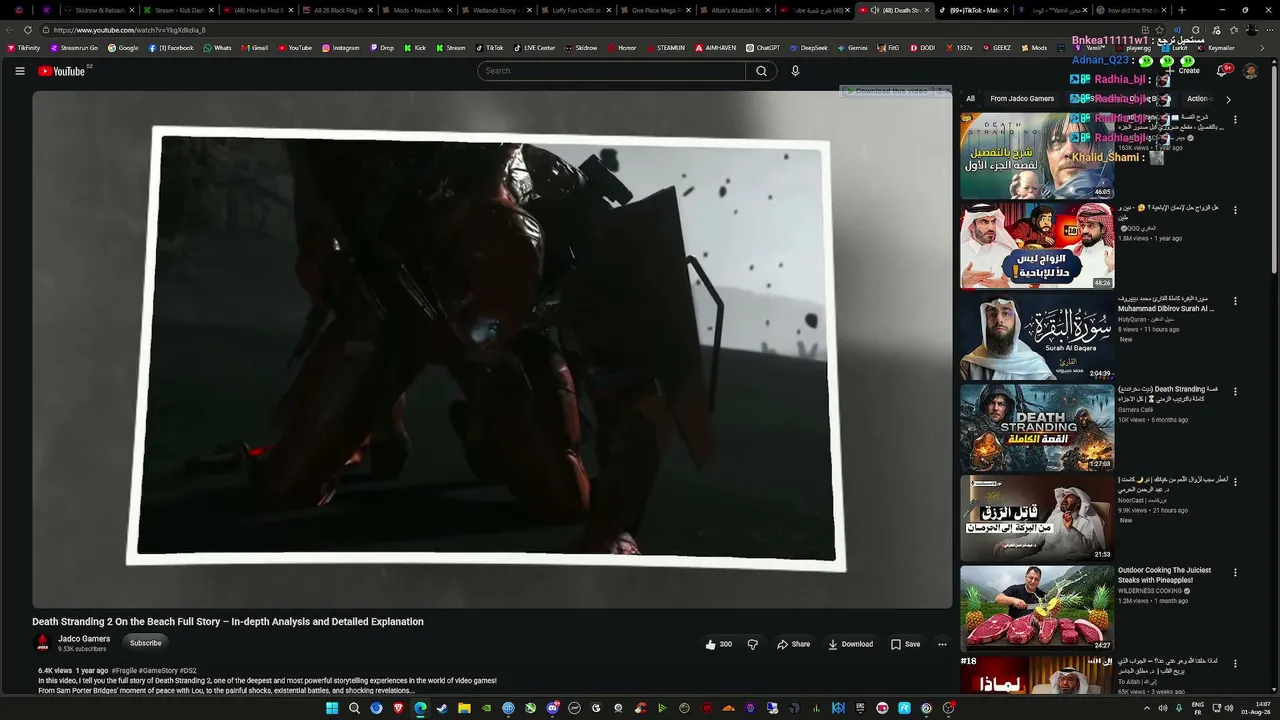
Task: Open the Outdoor Cooking steaks thumbnail
Action: coord(1037,609)
